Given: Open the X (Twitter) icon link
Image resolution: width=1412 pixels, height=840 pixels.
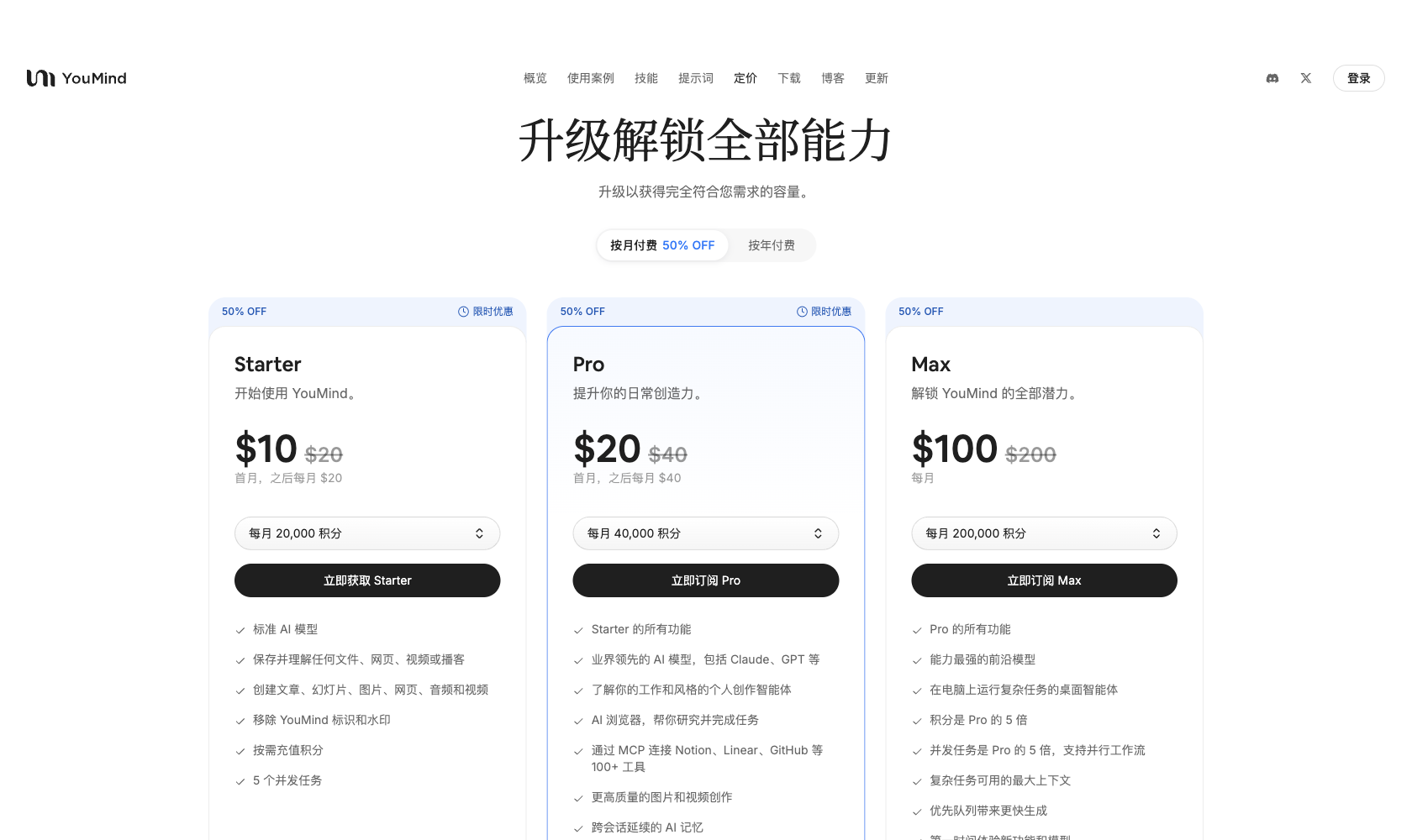Looking at the screenshot, I should tap(1306, 78).
